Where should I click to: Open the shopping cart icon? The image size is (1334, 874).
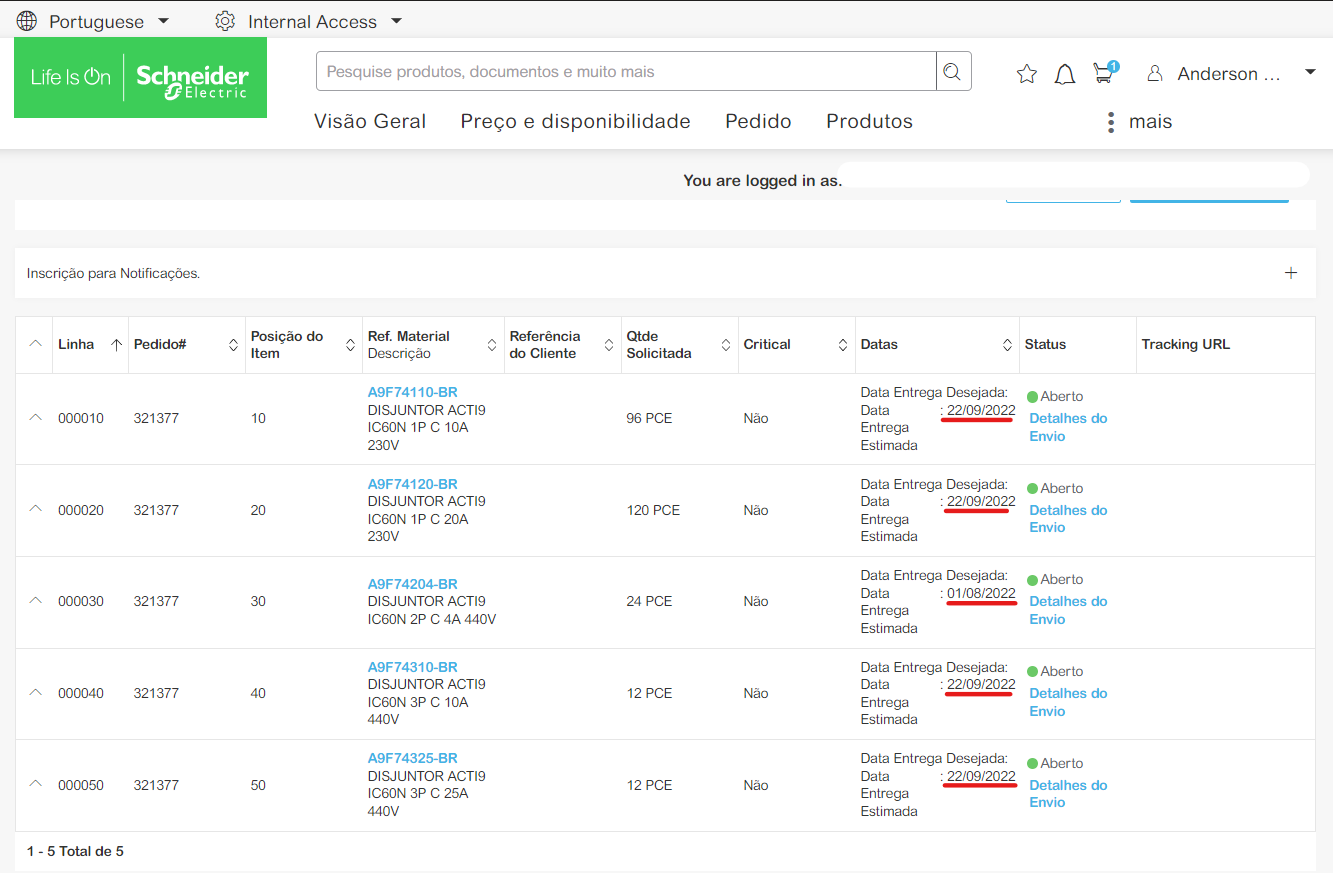pyautogui.click(x=1104, y=72)
